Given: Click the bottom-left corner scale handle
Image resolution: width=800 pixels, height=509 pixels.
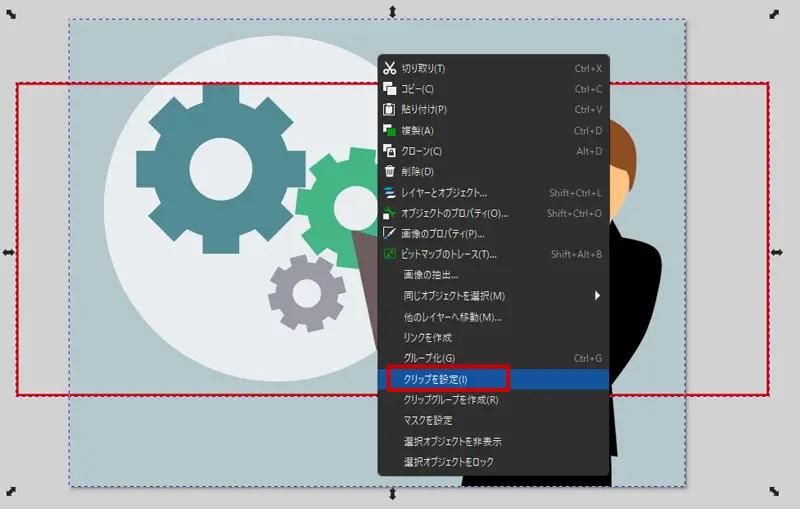Looking at the screenshot, I should [11, 491].
